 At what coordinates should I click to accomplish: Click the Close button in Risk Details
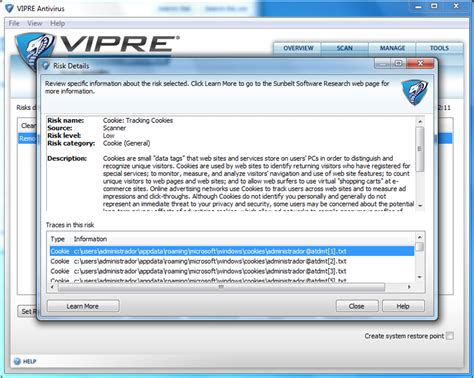pyautogui.click(x=357, y=306)
